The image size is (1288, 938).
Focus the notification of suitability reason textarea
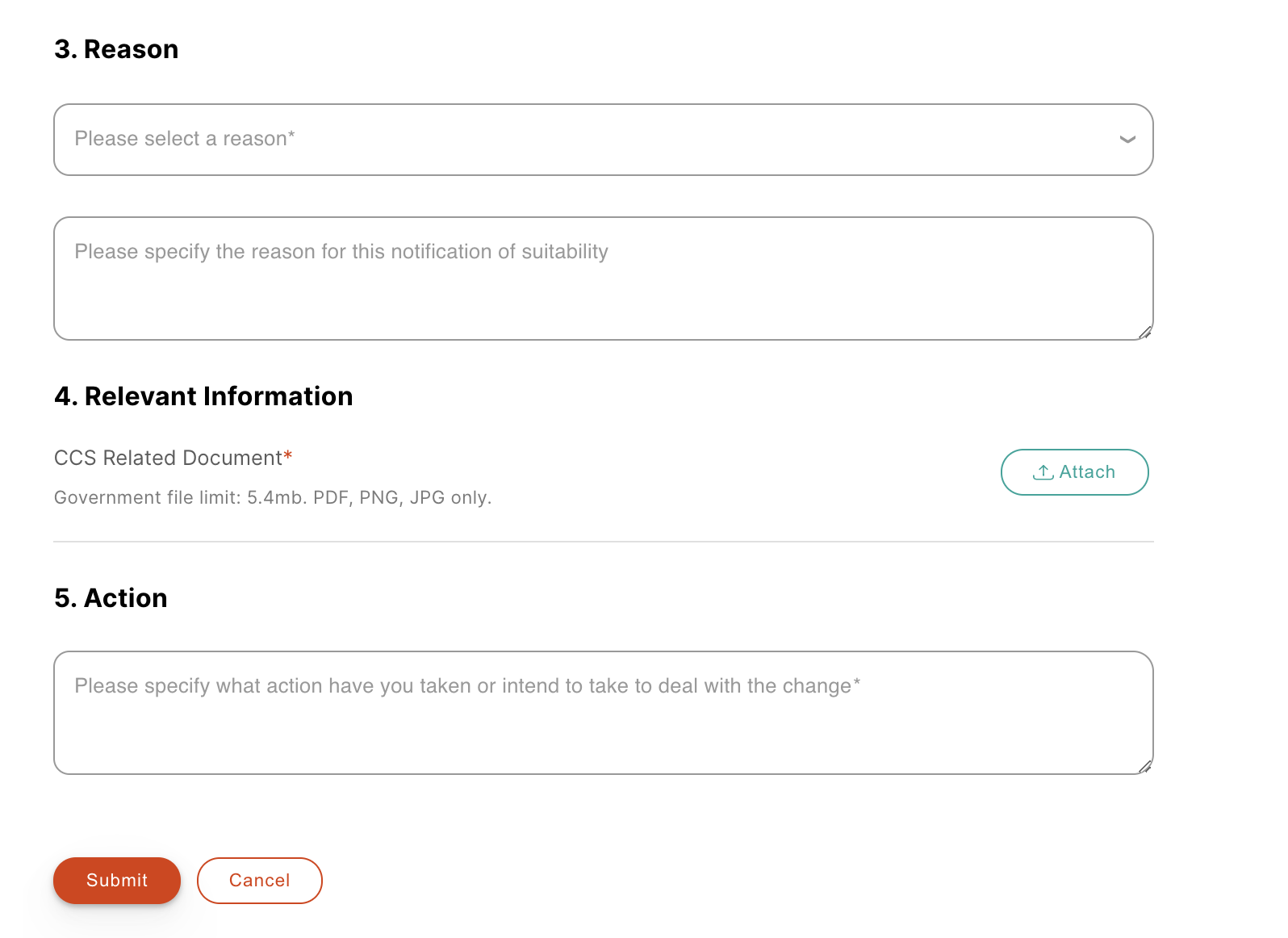603,278
